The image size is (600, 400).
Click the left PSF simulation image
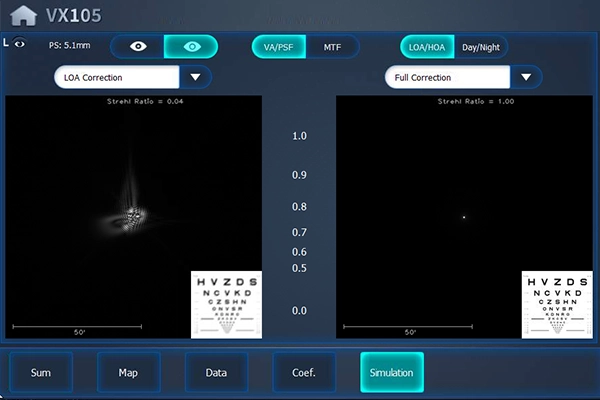[x=133, y=210]
